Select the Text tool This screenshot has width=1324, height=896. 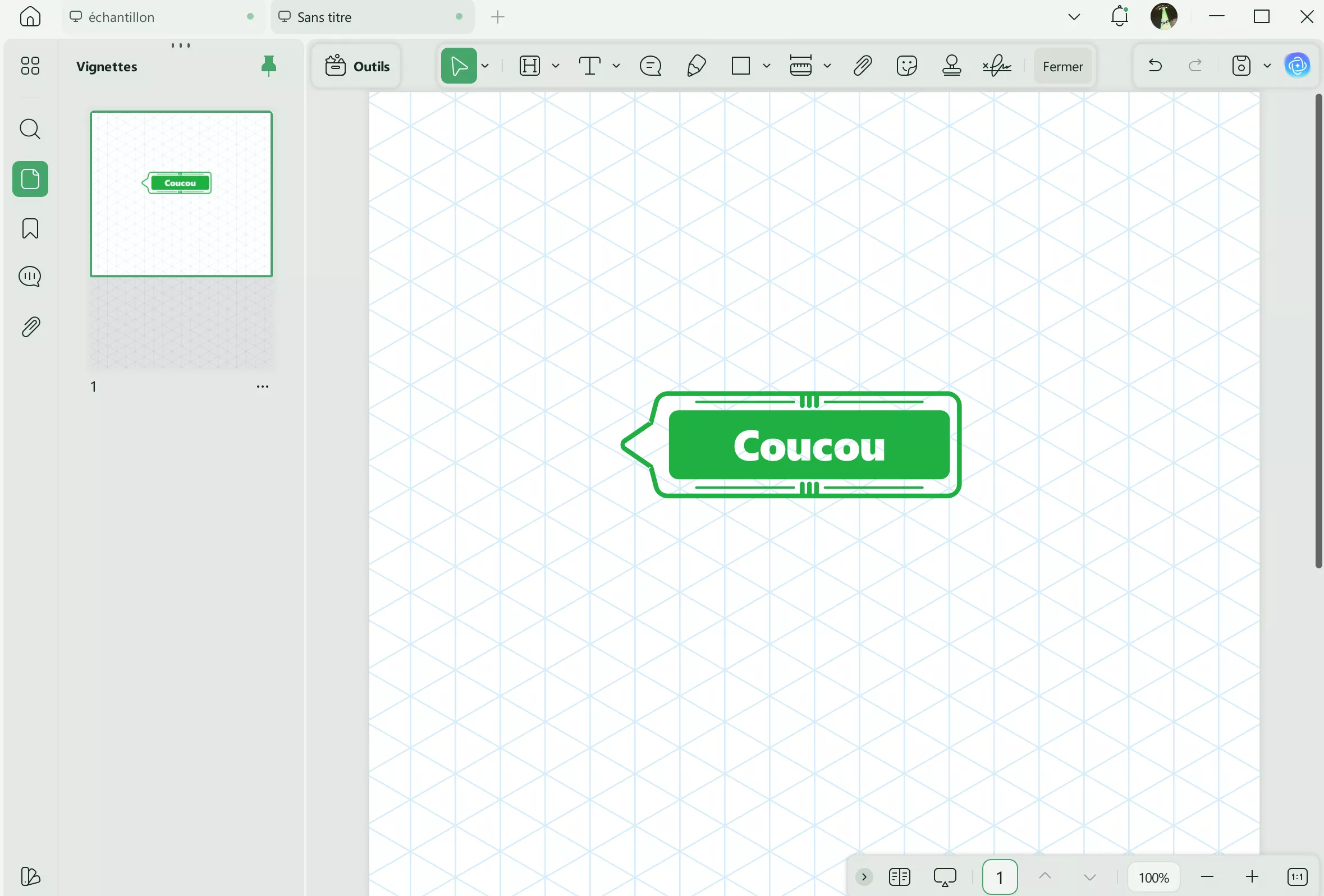coord(590,66)
